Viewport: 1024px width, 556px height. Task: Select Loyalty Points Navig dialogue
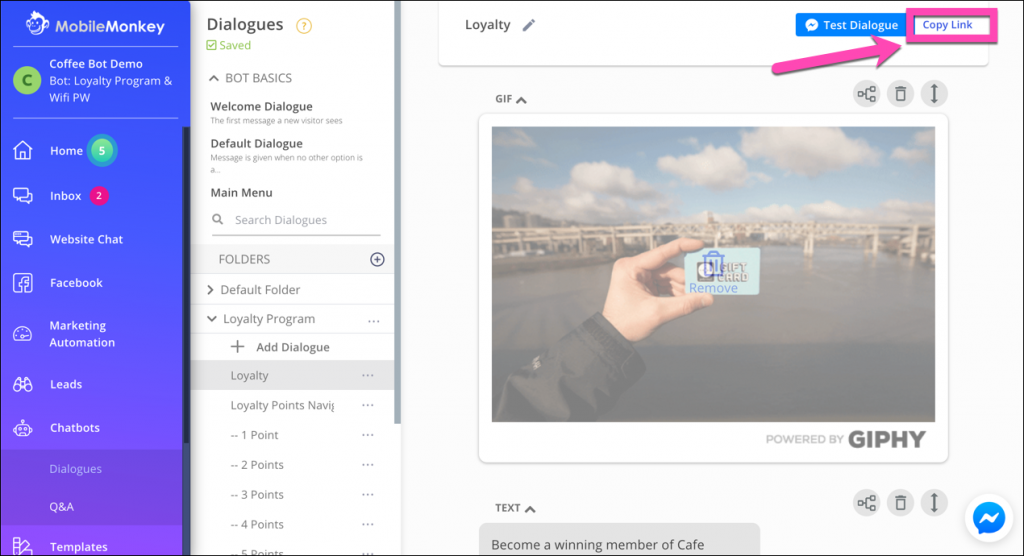click(282, 405)
